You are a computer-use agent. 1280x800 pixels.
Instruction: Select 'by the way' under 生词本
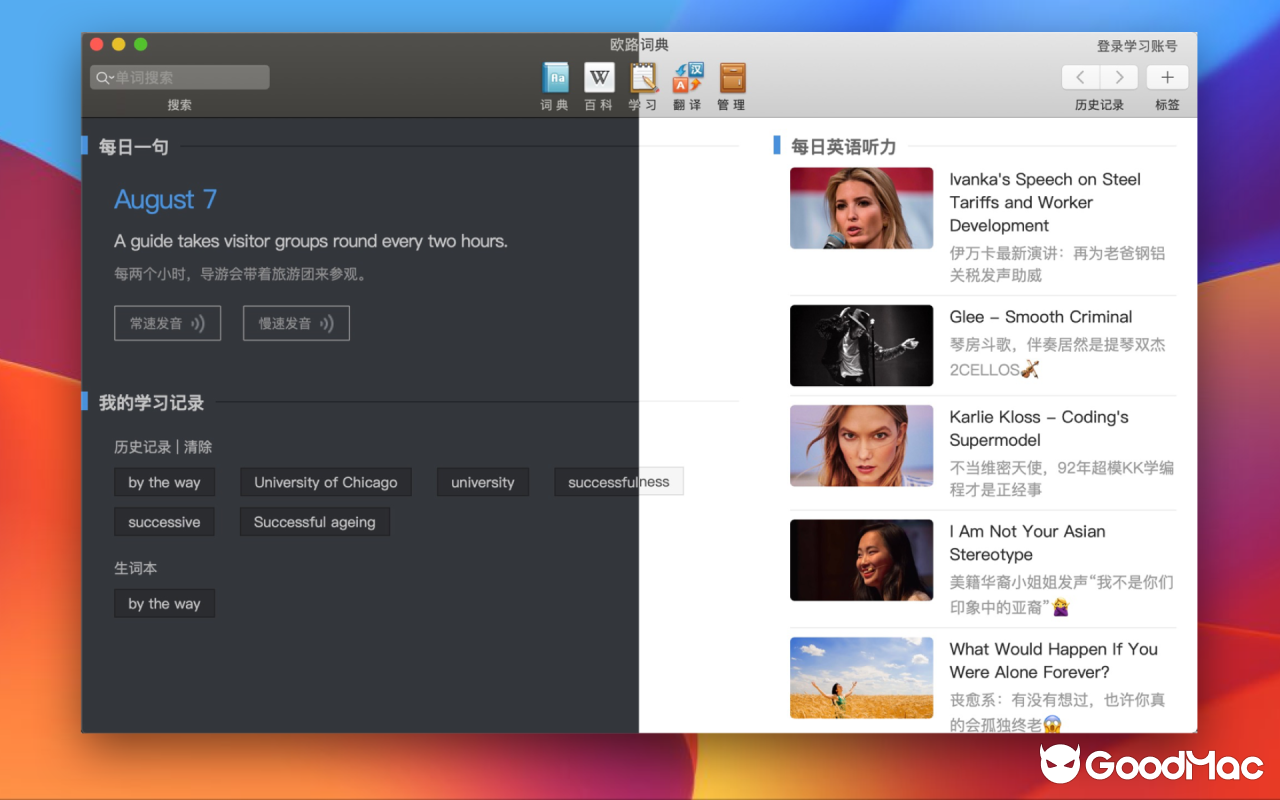tap(164, 603)
